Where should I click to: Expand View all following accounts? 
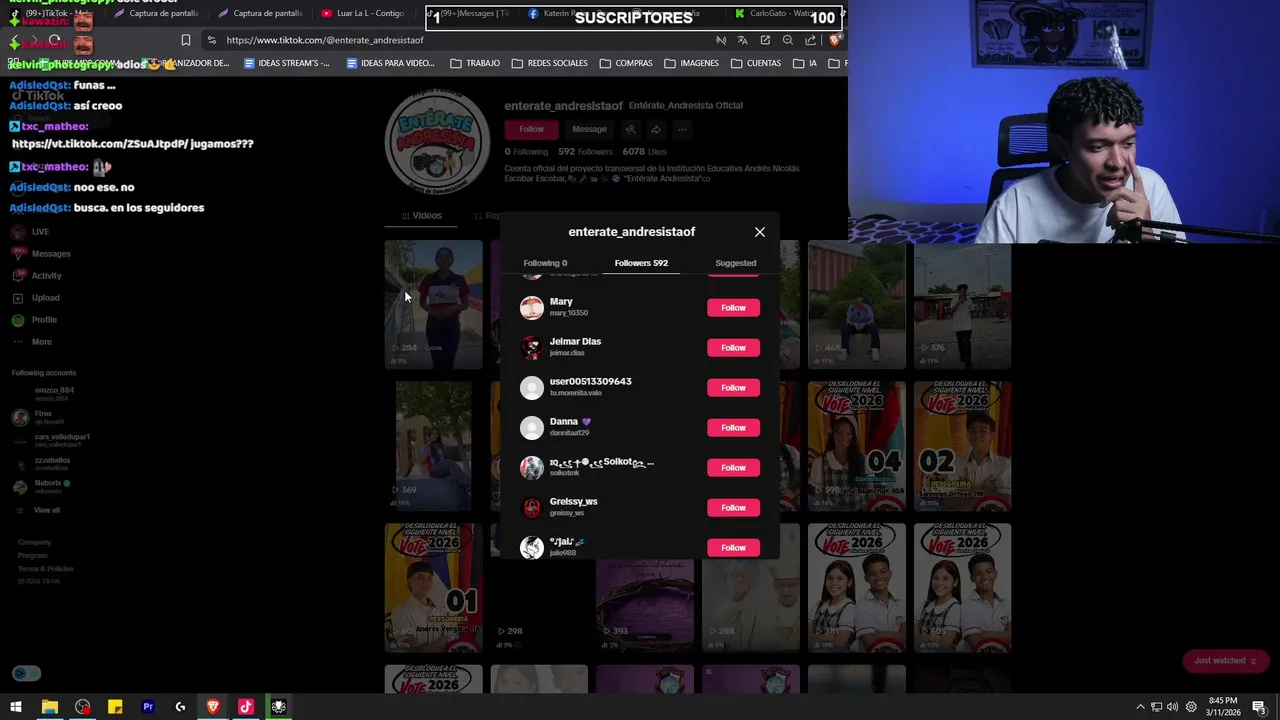tap(38, 510)
